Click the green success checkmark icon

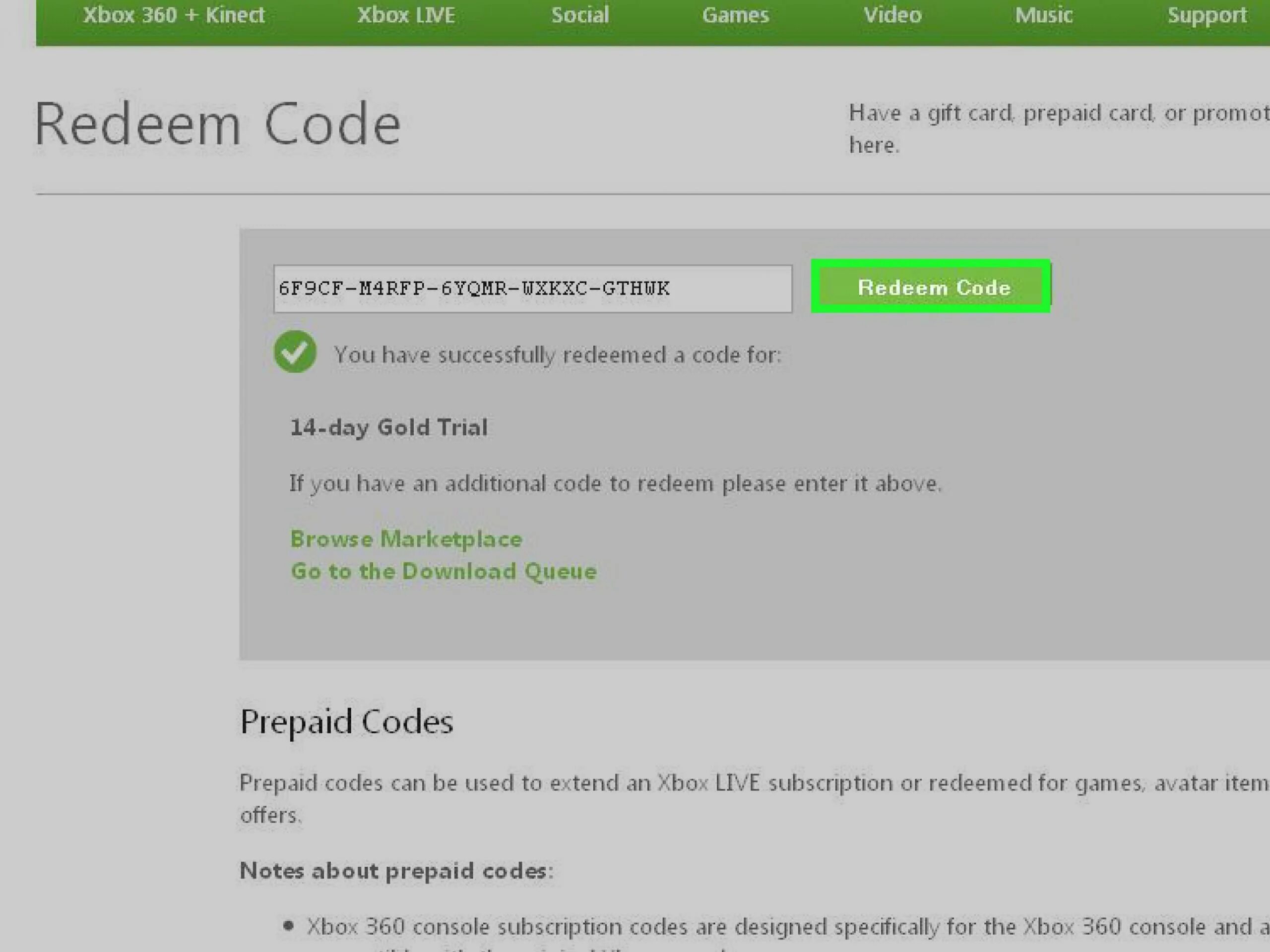coord(295,352)
